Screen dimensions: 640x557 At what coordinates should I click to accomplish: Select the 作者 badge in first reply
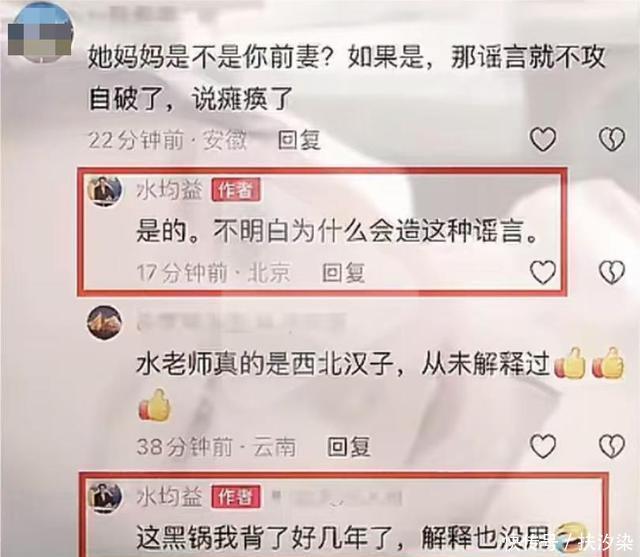(236, 190)
